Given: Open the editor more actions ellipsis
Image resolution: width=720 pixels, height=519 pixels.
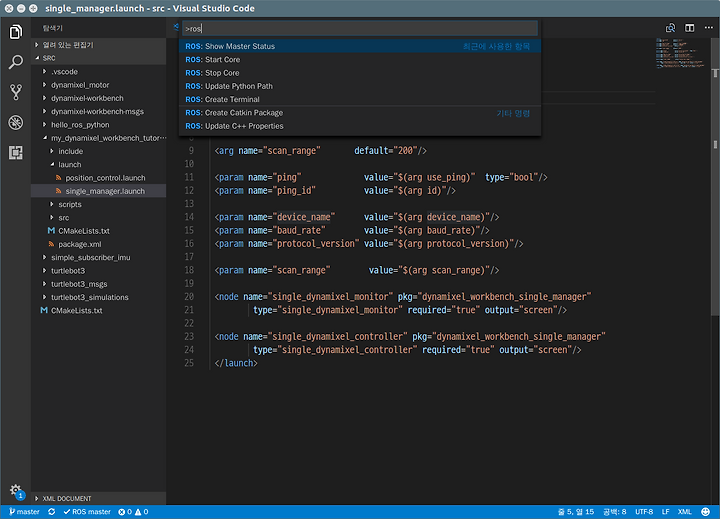Looking at the screenshot, I should (x=709, y=28).
